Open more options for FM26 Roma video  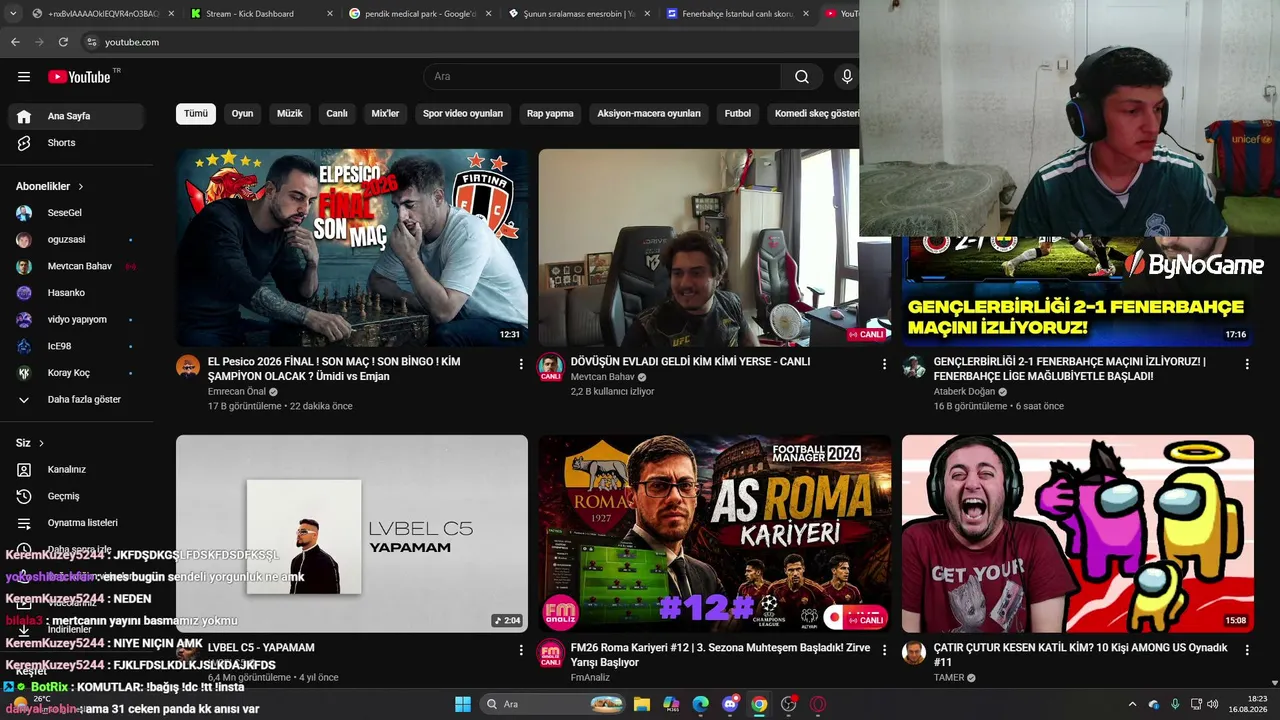[884, 650]
